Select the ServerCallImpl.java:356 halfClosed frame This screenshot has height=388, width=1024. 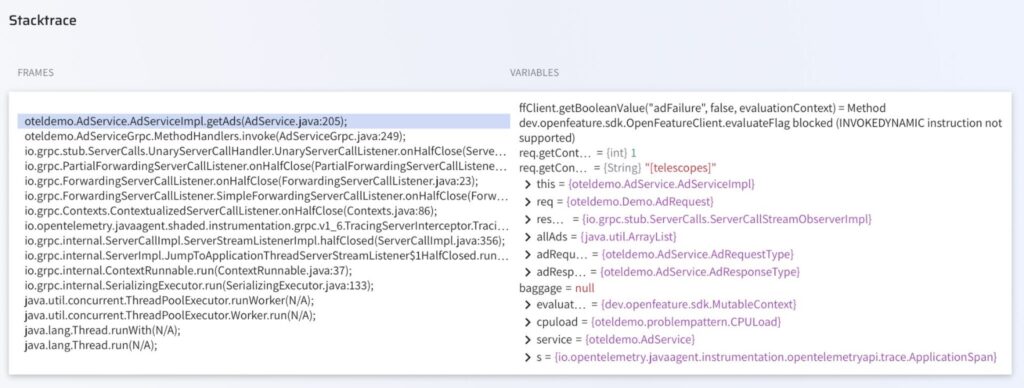(264, 241)
